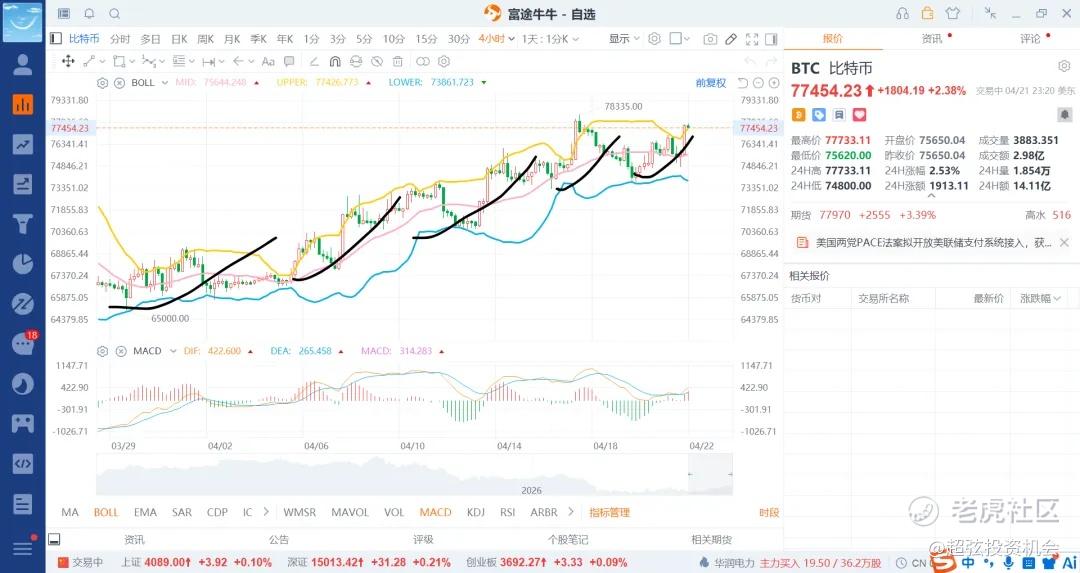Open the 4小时 timeframe dropdown
1080x573 pixels.
497,39
